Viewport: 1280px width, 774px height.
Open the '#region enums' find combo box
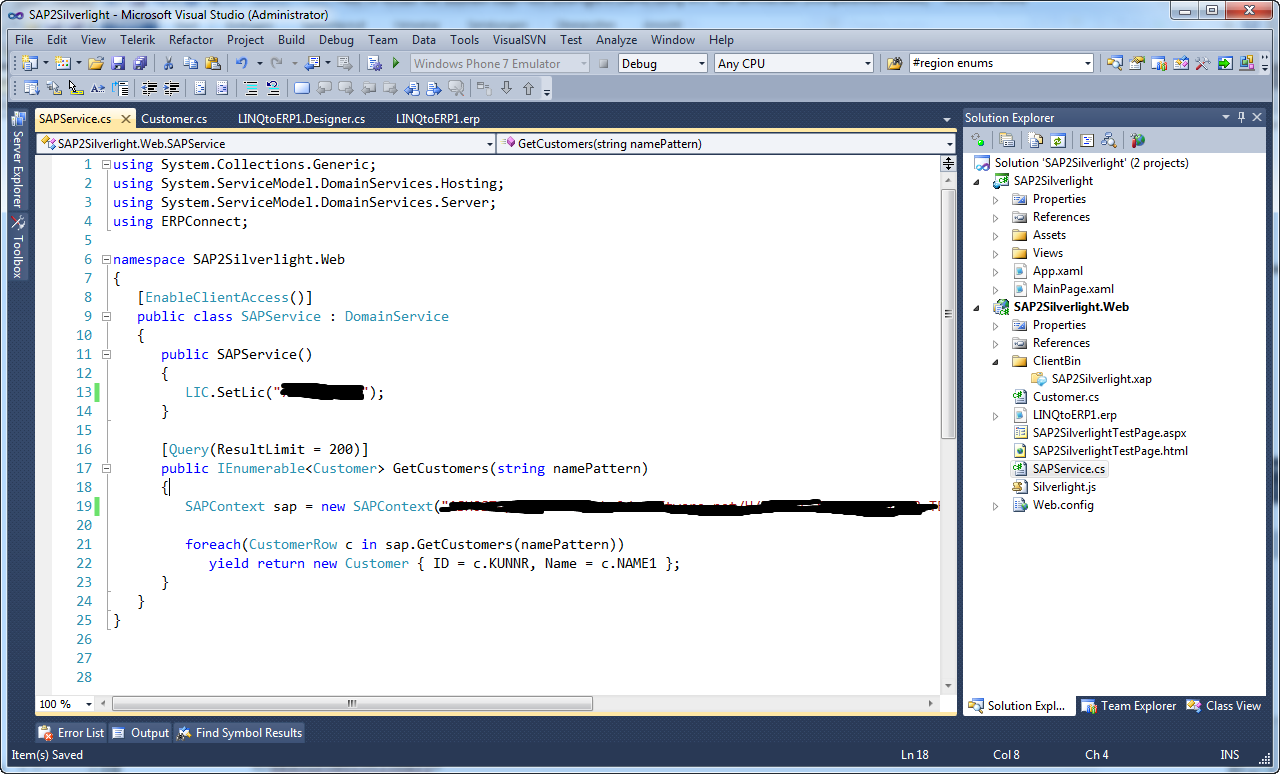[1002, 63]
